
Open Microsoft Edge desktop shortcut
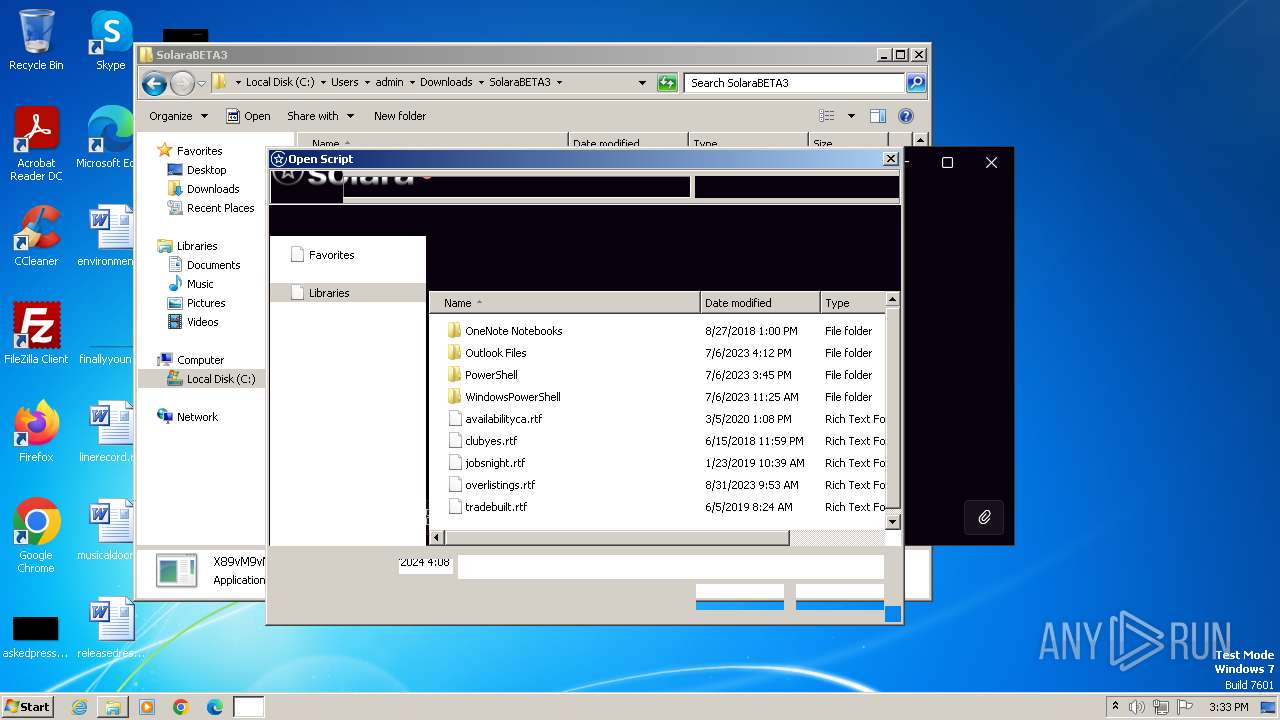click(x=108, y=138)
